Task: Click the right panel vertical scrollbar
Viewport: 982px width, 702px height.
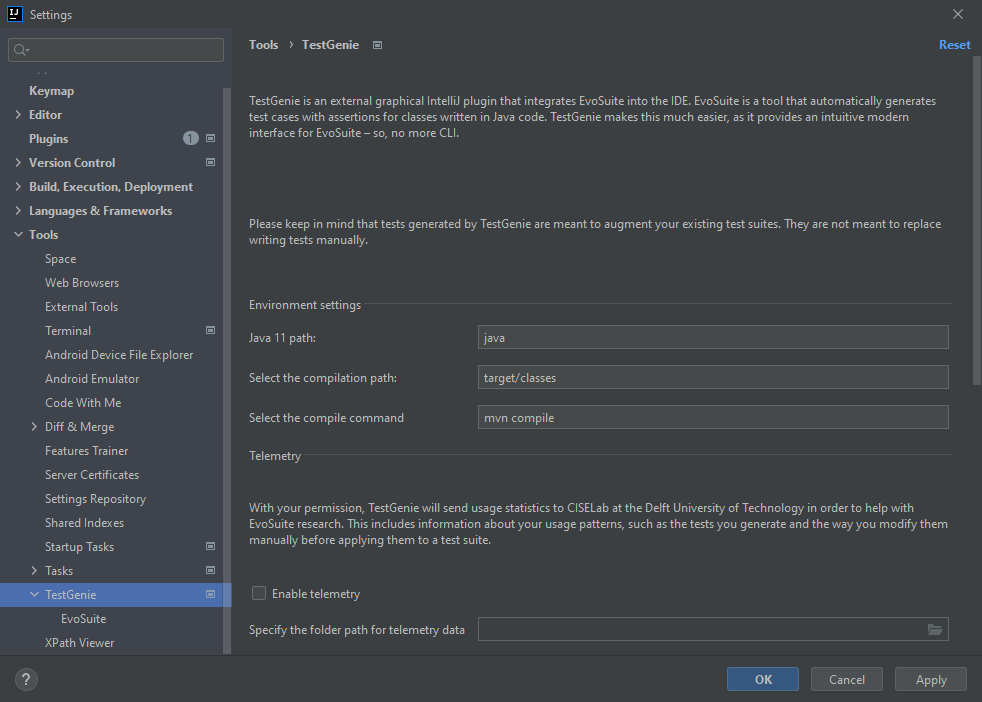Action: (977, 220)
